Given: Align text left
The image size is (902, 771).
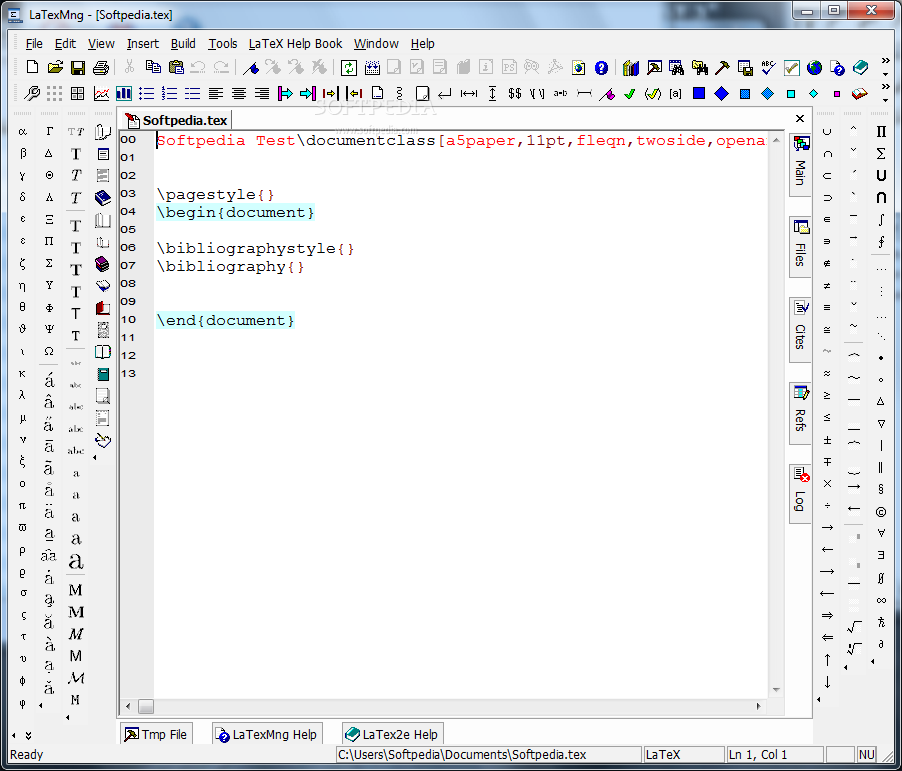Looking at the screenshot, I should [216, 93].
